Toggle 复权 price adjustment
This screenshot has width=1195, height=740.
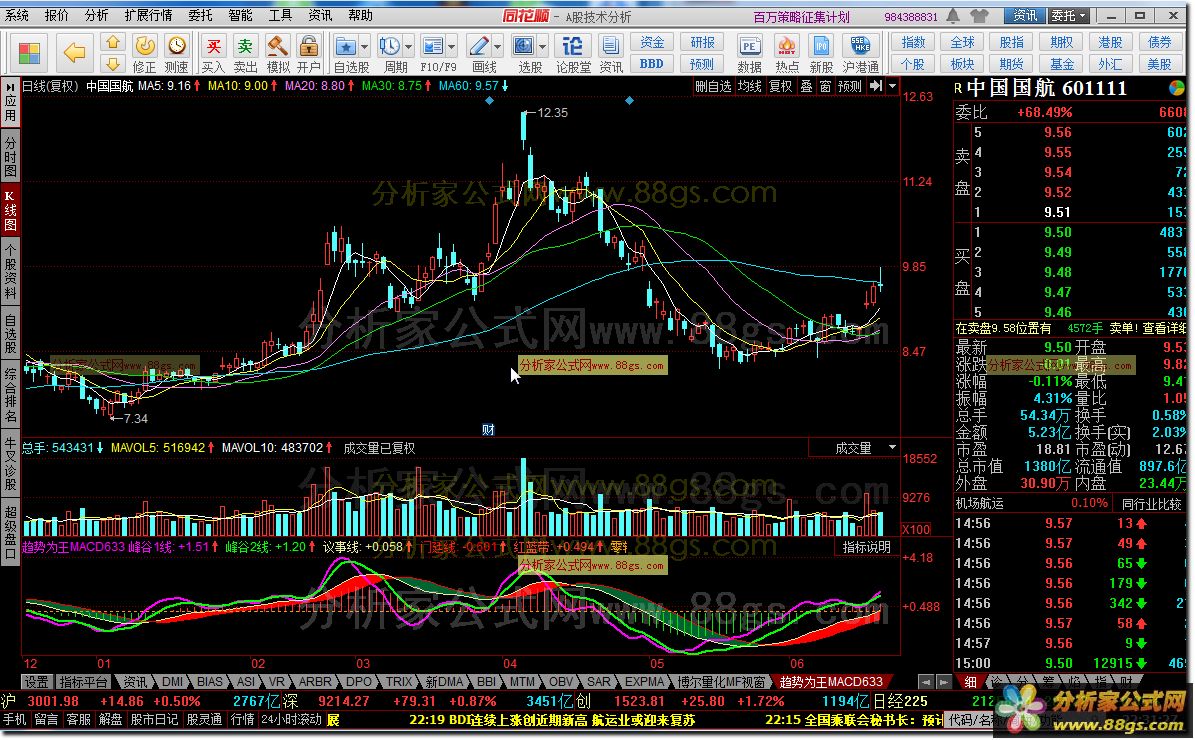pos(780,86)
